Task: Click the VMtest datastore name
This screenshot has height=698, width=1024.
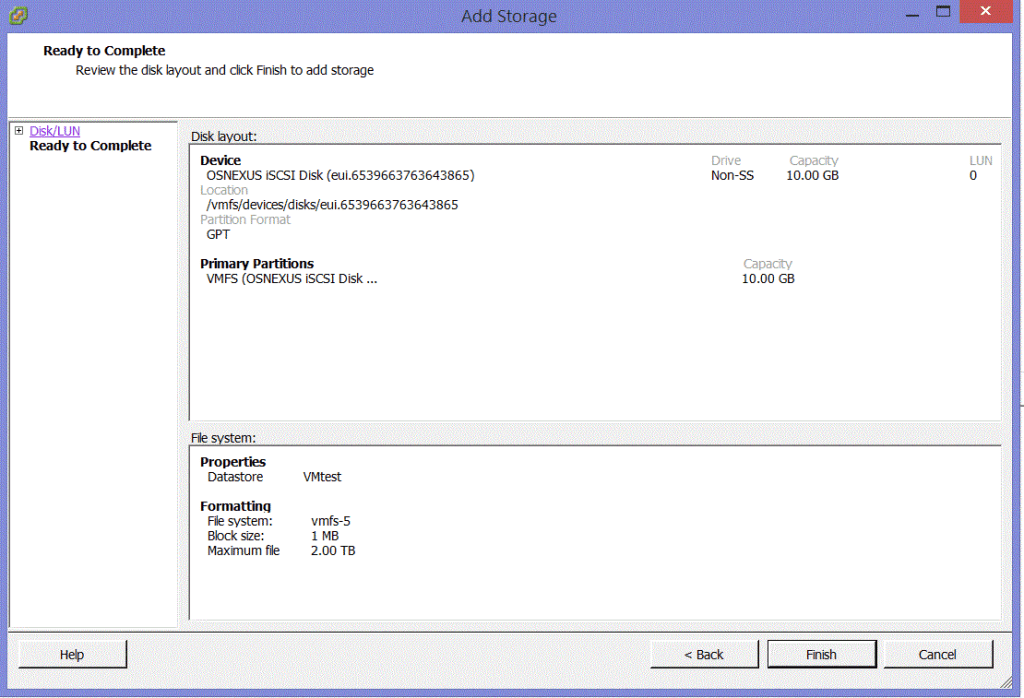Action: point(322,477)
